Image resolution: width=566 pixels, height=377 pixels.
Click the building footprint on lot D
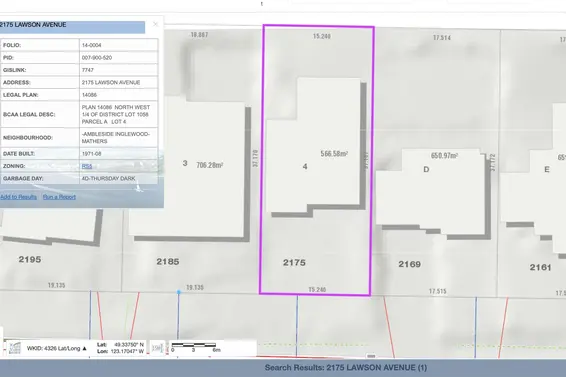(431, 191)
